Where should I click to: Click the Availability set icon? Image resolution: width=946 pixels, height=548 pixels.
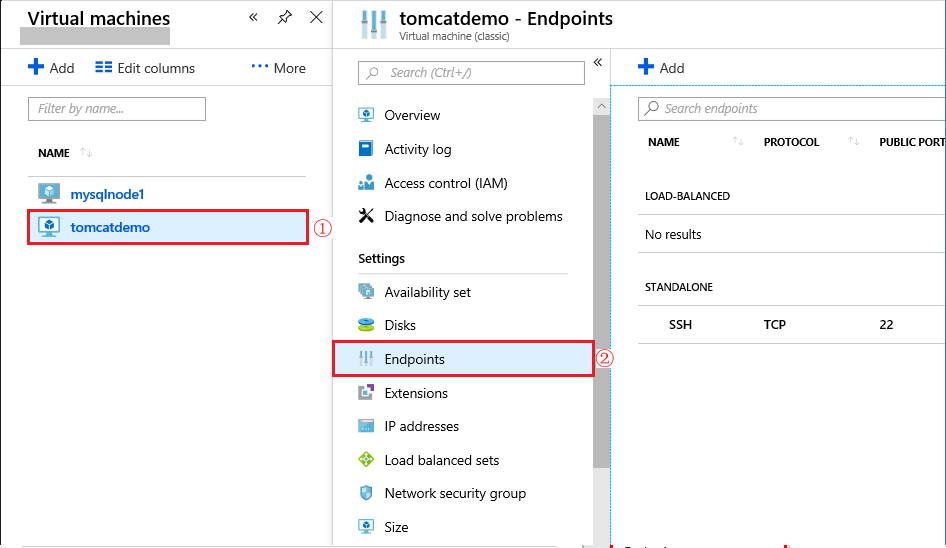click(x=366, y=292)
